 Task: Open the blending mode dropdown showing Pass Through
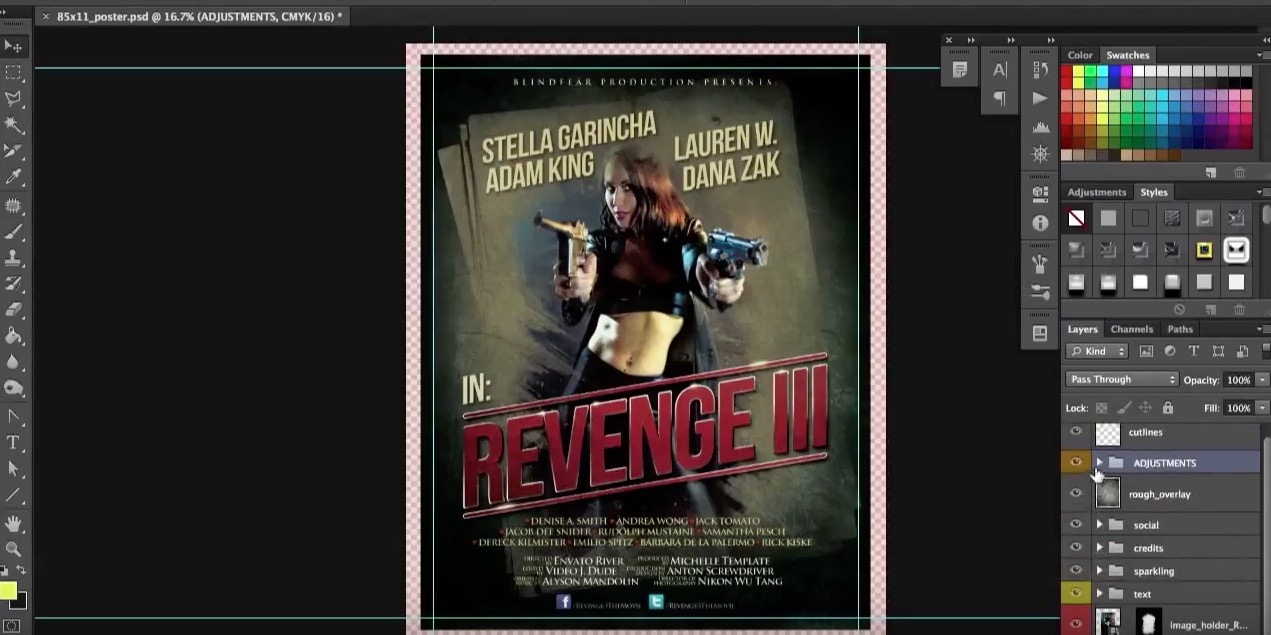pyautogui.click(x=1121, y=379)
